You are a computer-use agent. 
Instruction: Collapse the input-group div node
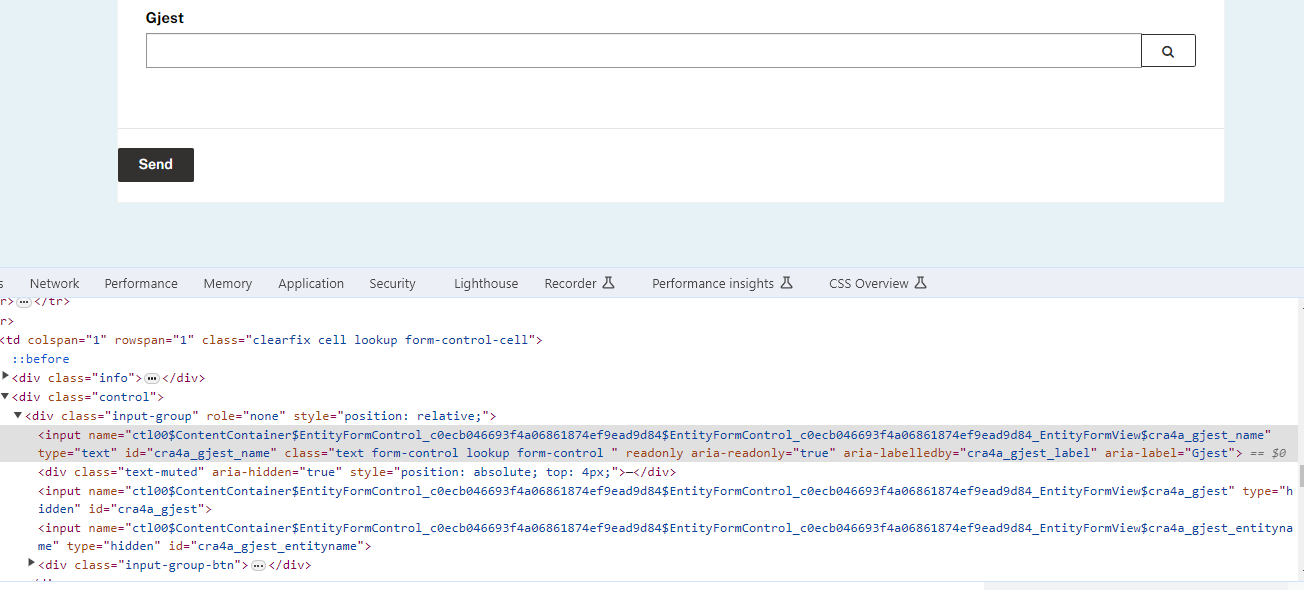[18, 415]
